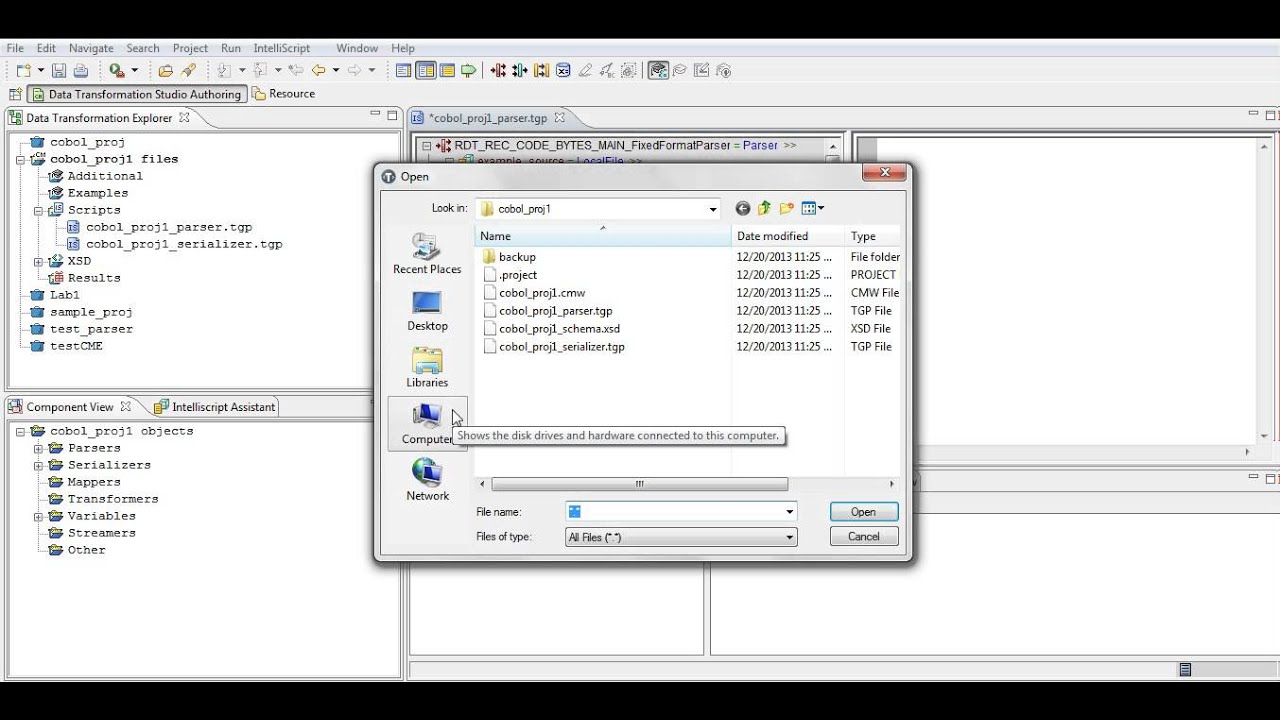Click the graduation cap learn icon in the toolbar
Screen dimensions: 1280x720
[x=680, y=70]
